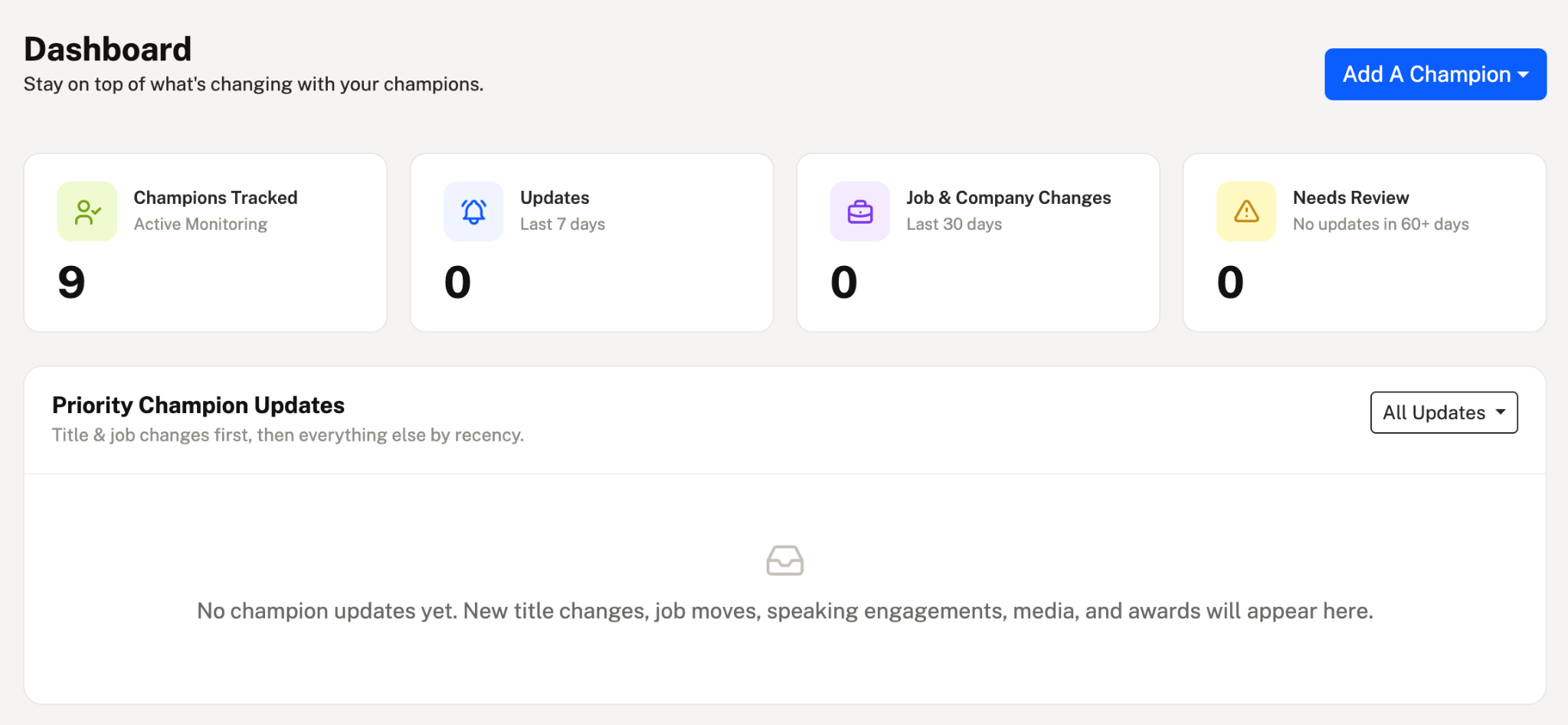Select the Champions Tracked card title
This screenshot has width=1568, height=725.
215,198
